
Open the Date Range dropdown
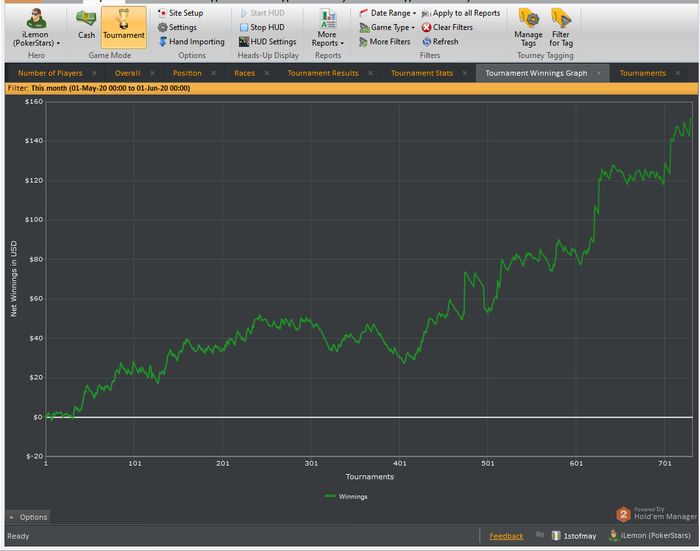coord(390,13)
